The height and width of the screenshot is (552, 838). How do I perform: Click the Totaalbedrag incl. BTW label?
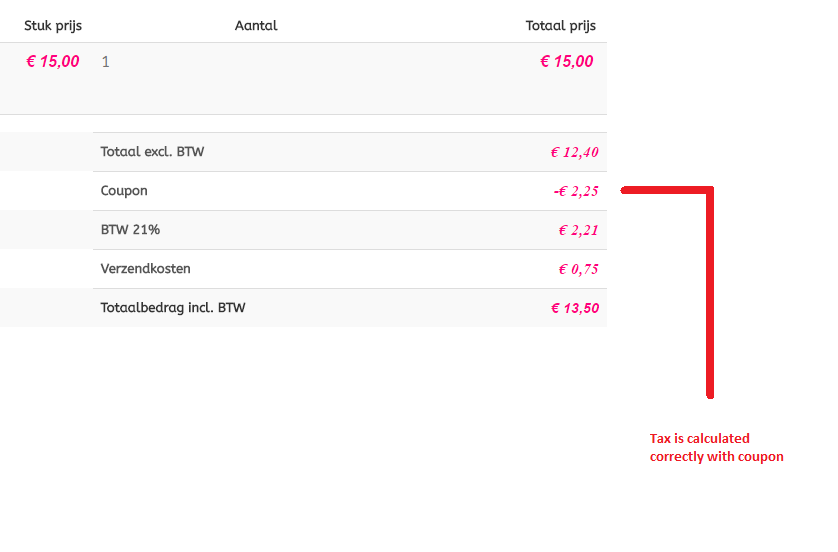click(173, 308)
